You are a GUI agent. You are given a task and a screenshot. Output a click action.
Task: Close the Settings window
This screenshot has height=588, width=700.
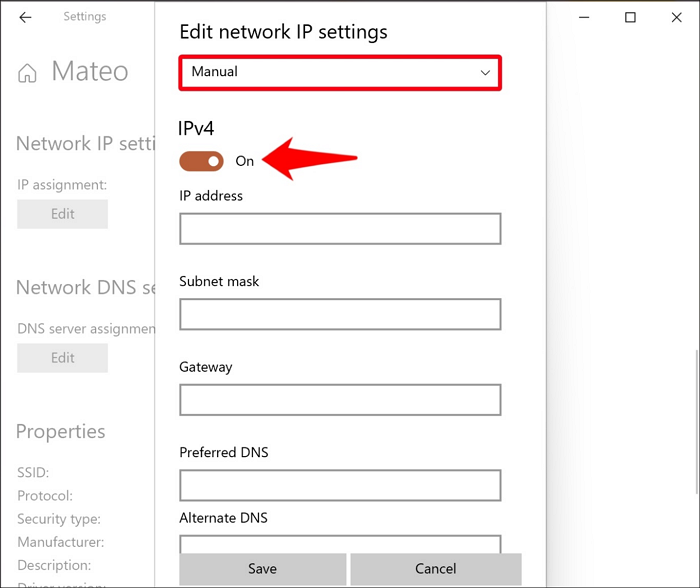tap(676, 17)
